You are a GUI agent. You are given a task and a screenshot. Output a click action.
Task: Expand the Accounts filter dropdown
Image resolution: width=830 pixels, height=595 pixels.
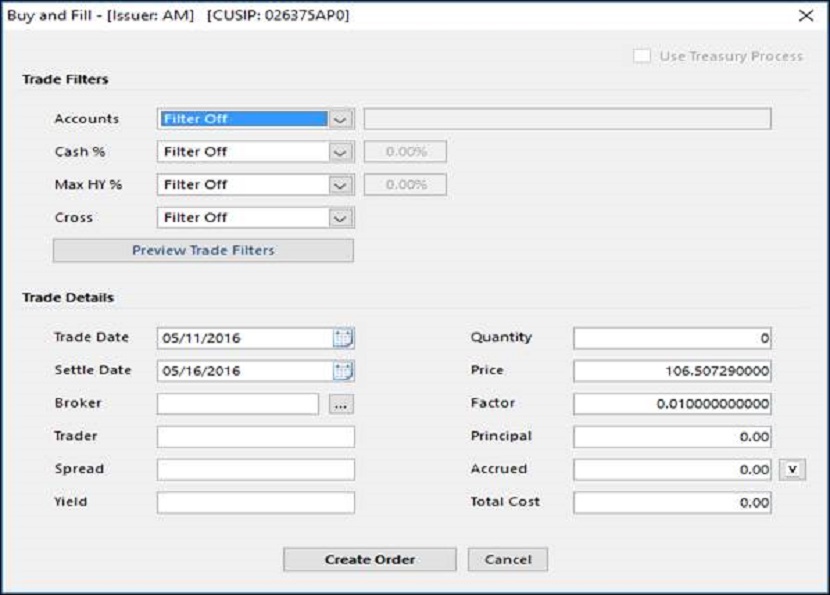tap(340, 119)
